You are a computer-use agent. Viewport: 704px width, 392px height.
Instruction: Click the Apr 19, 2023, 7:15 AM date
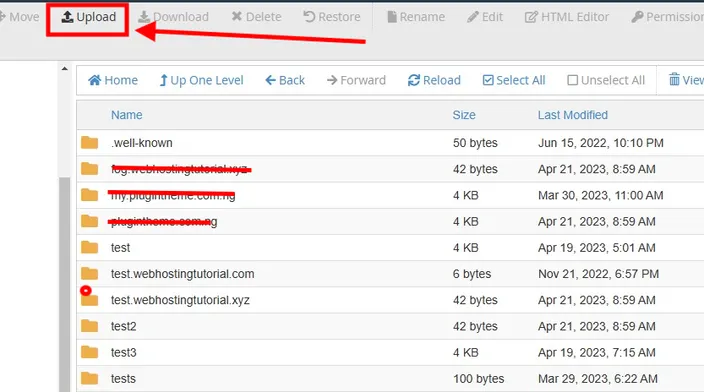point(597,352)
